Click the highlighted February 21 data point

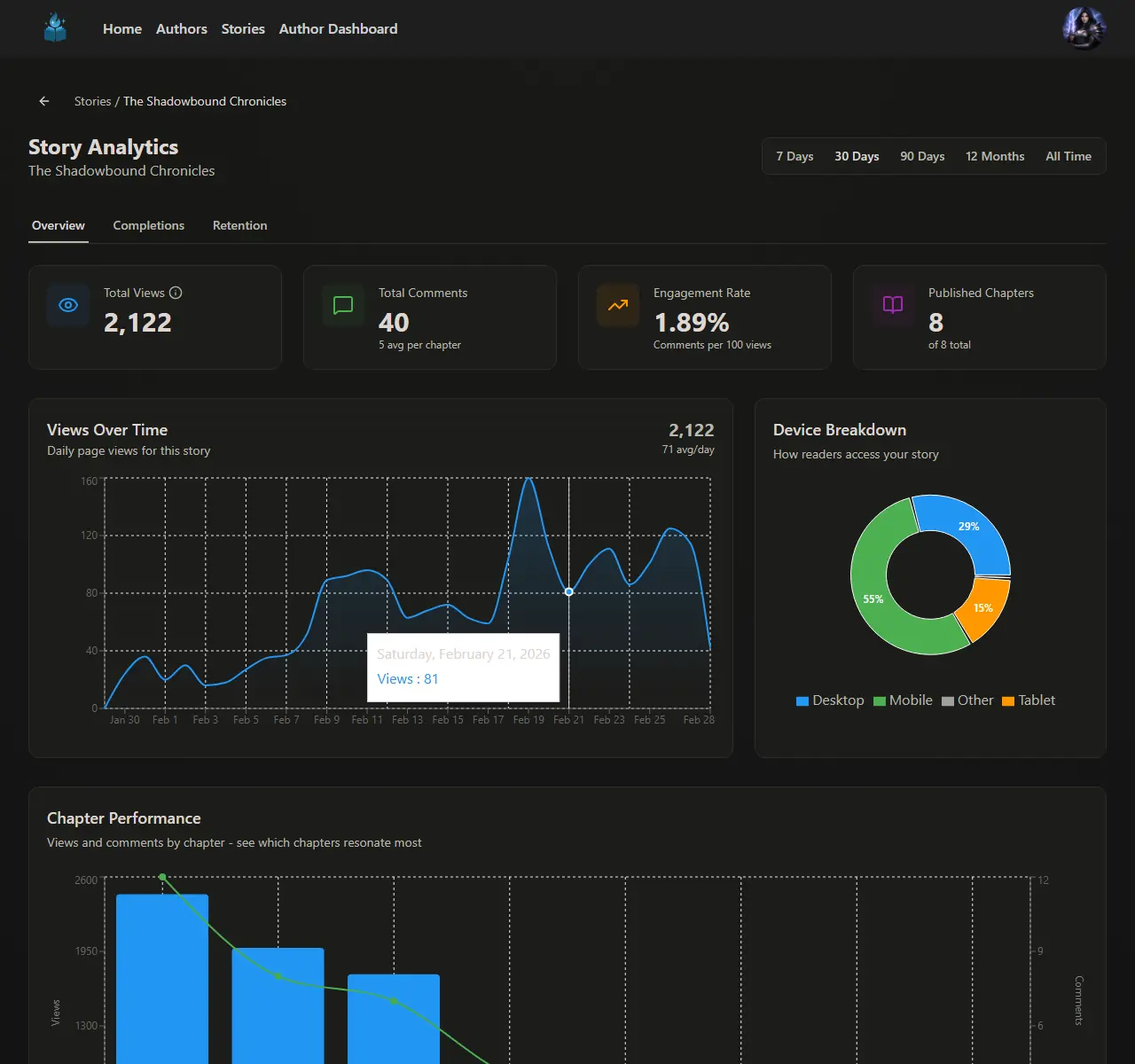pyautogui.click(x=568, y=591)
